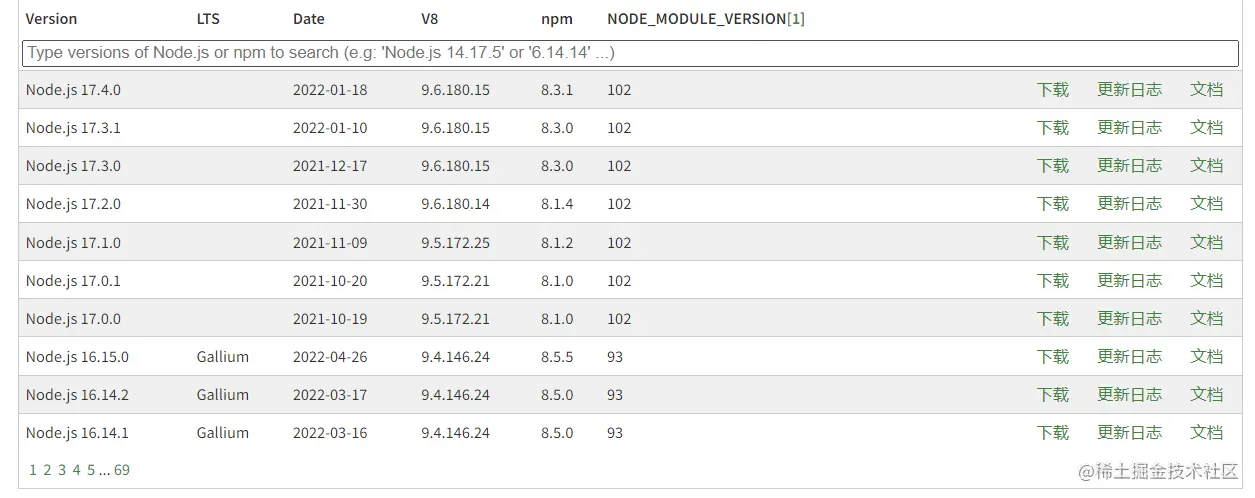Open docs for Node.js 17.3.0
The width and height of the screenshot is (1255, 498).
(1207, 166)
